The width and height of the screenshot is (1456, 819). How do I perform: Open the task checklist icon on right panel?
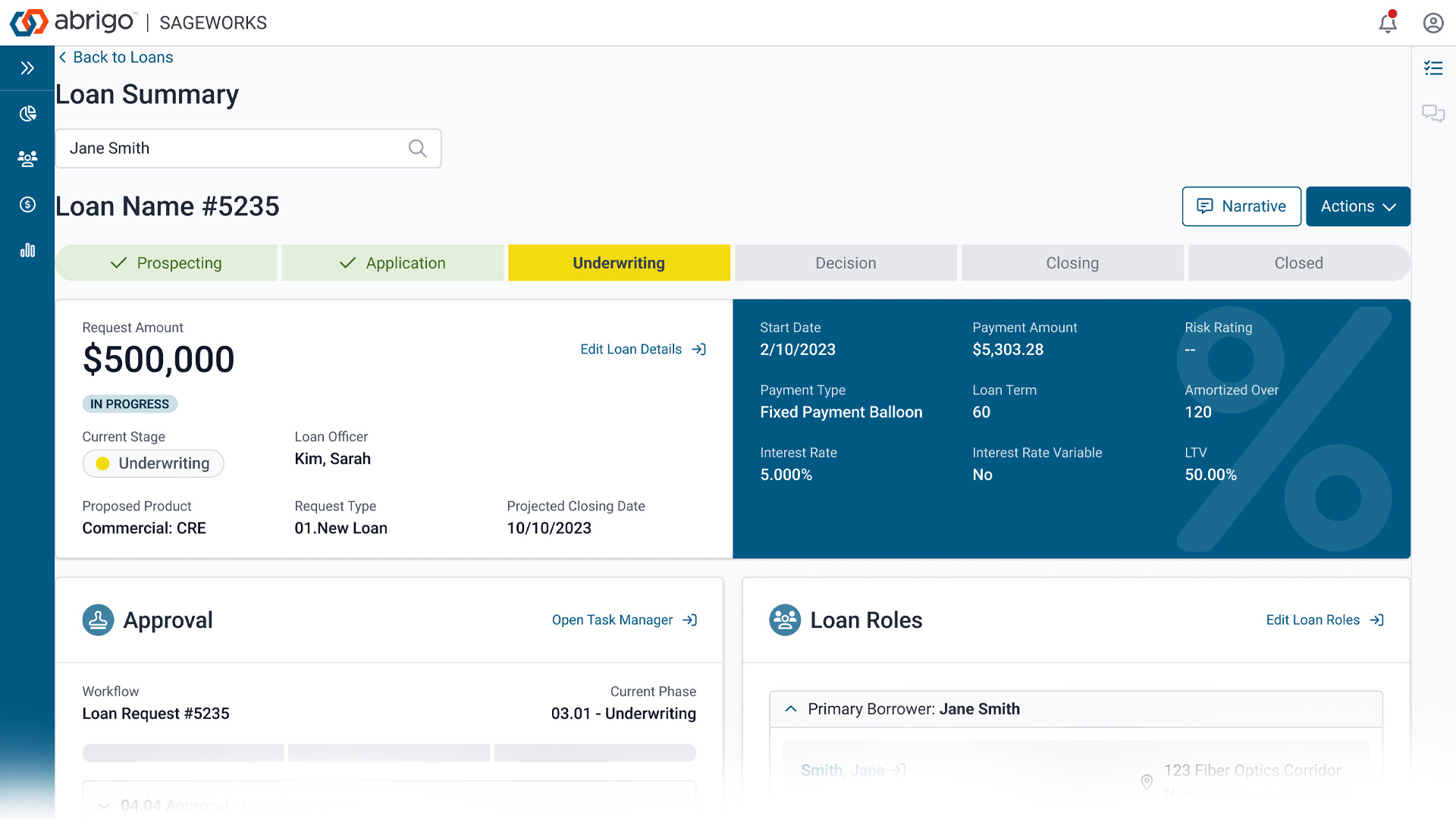[1433, 68]
